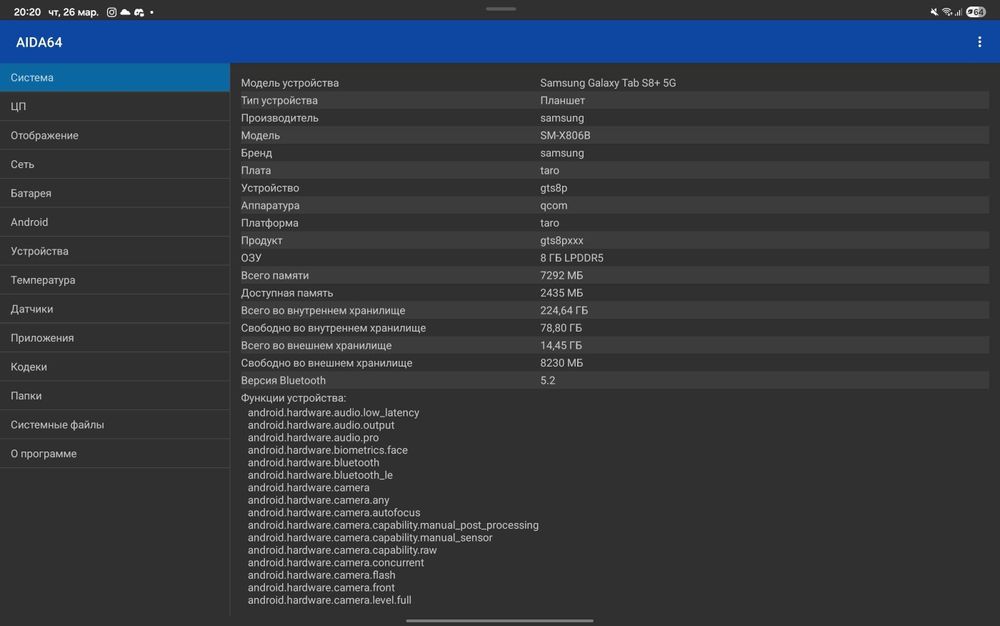The height and width of the screenshot is (626, 1000).
Task: Tap android.hardware.bluetooth_le entry
Action: [320, 475]
